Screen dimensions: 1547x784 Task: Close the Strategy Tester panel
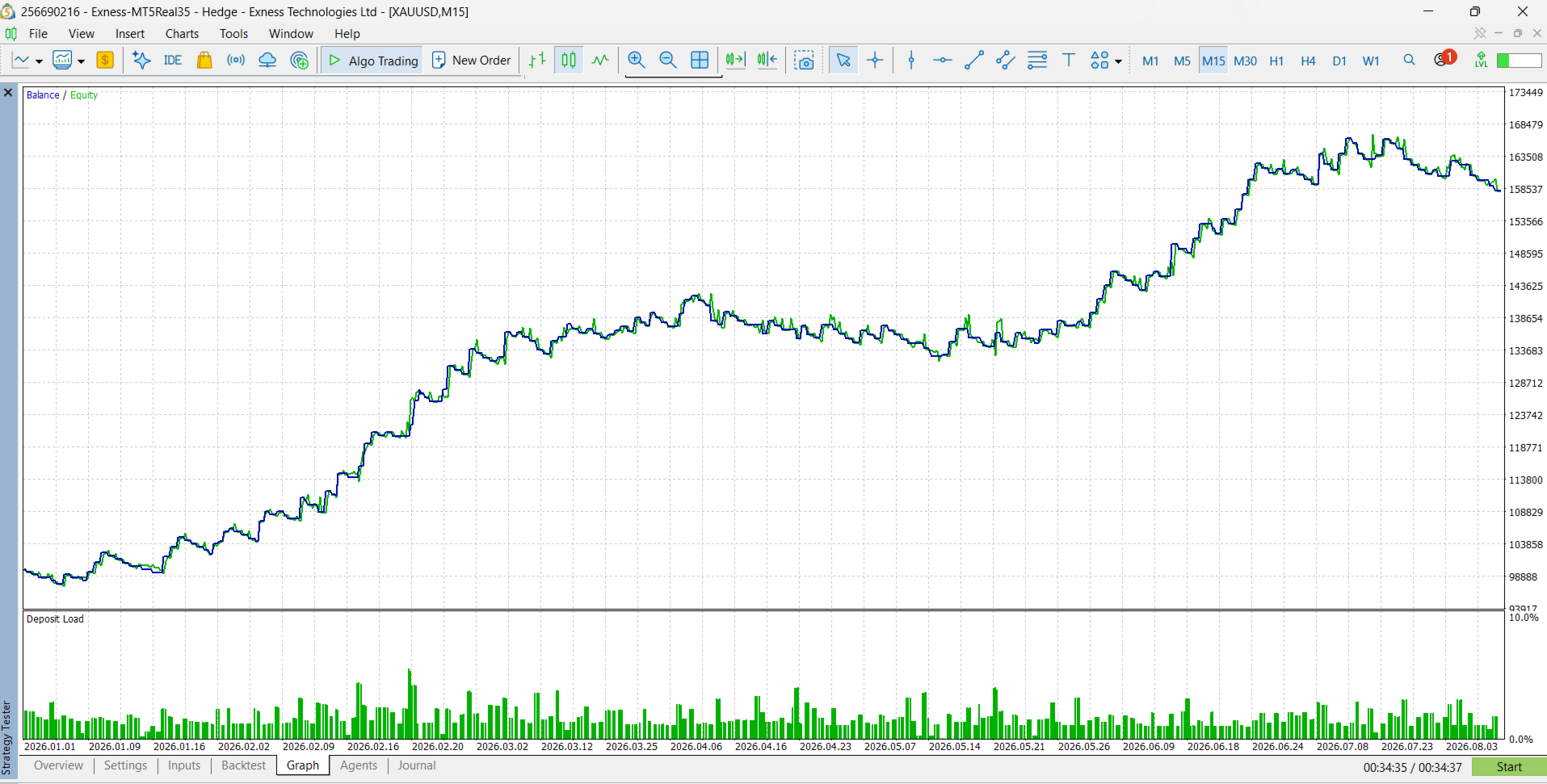tap(8, 93)
